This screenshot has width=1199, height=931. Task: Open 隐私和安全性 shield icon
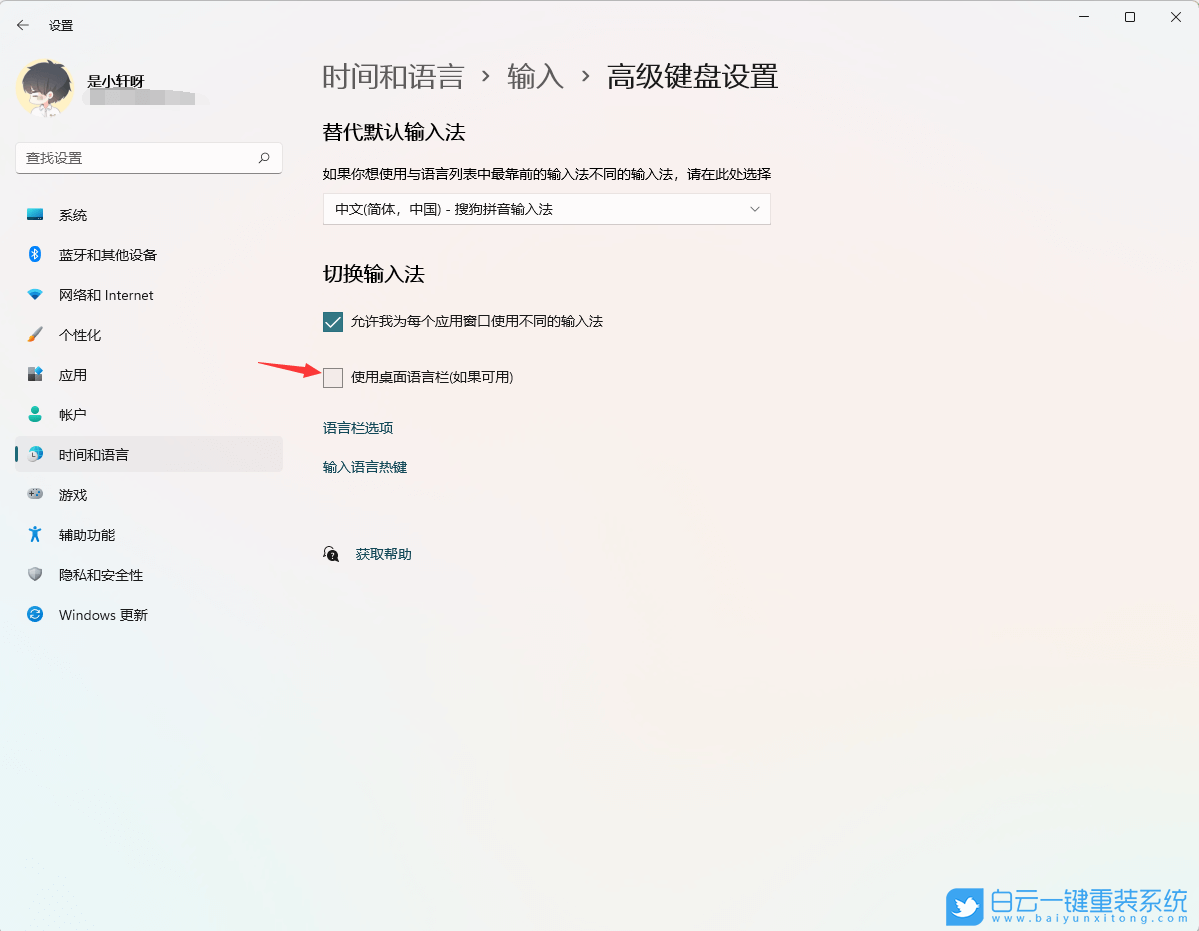tap(36, 574)
